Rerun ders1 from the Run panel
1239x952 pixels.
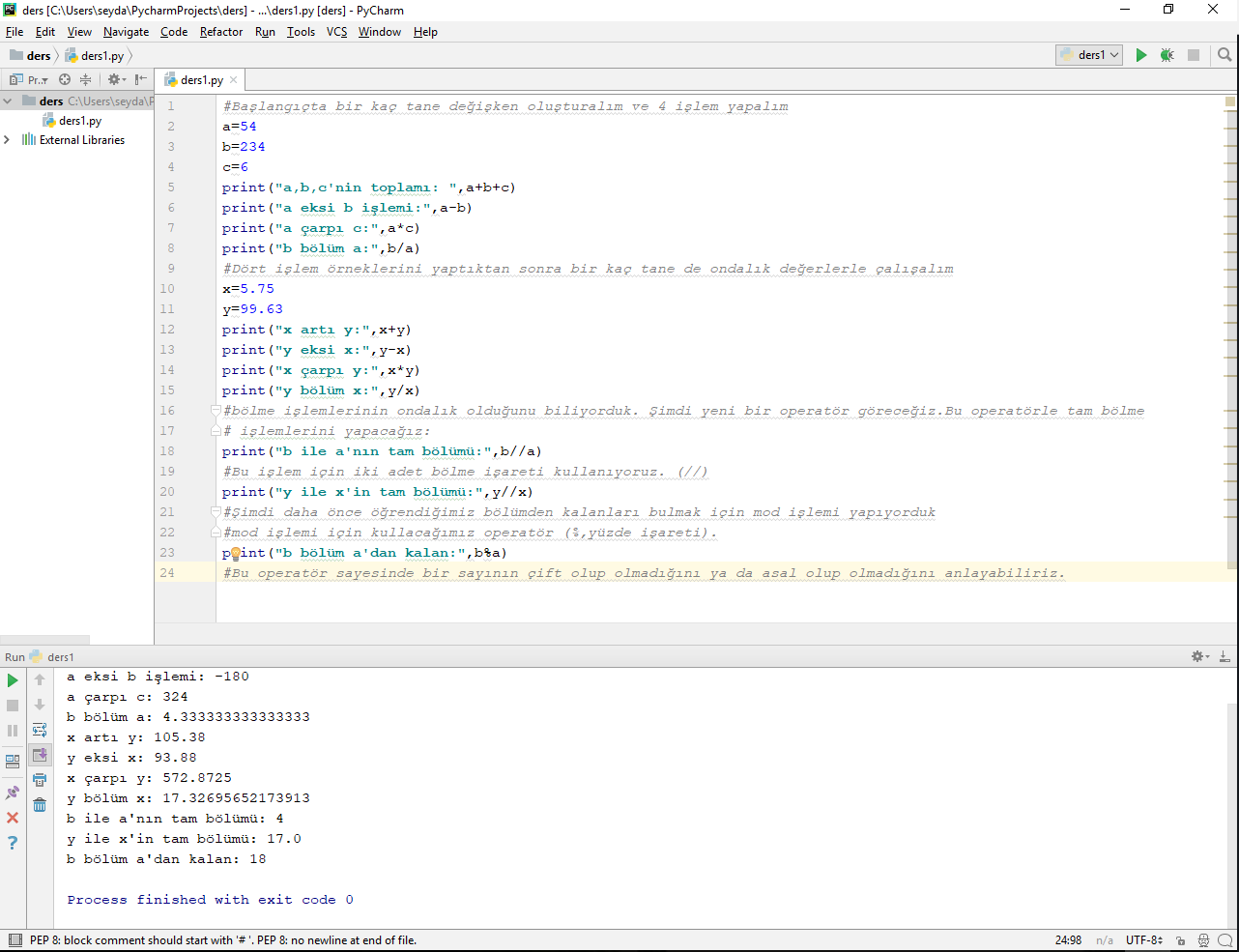tap(13, 680)
